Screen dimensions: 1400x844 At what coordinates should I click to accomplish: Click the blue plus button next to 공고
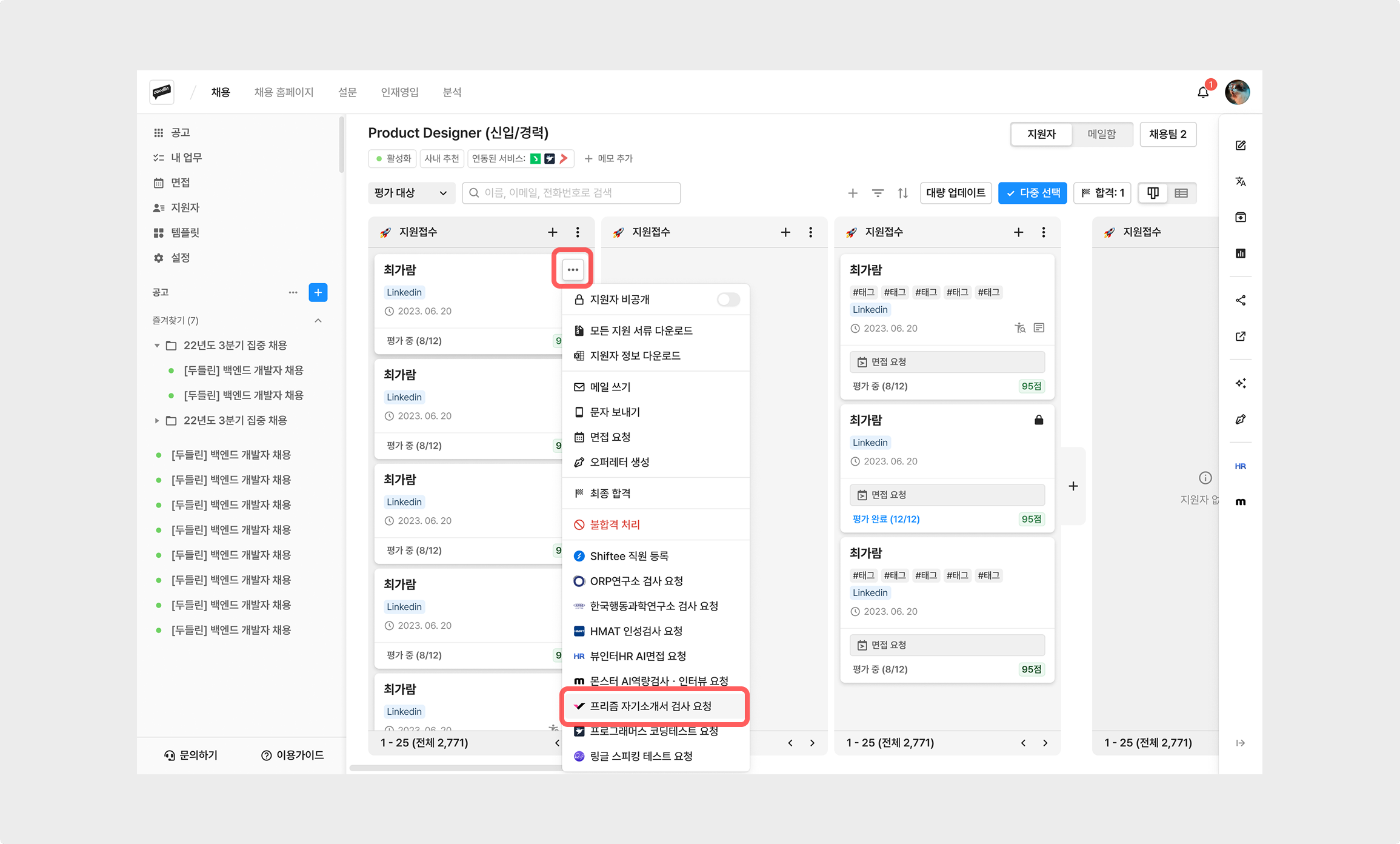click(318, 292)
